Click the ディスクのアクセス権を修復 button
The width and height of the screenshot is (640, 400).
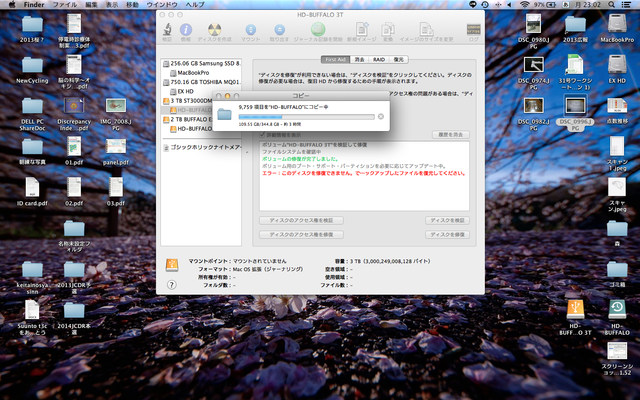click(x=301, y=235)
